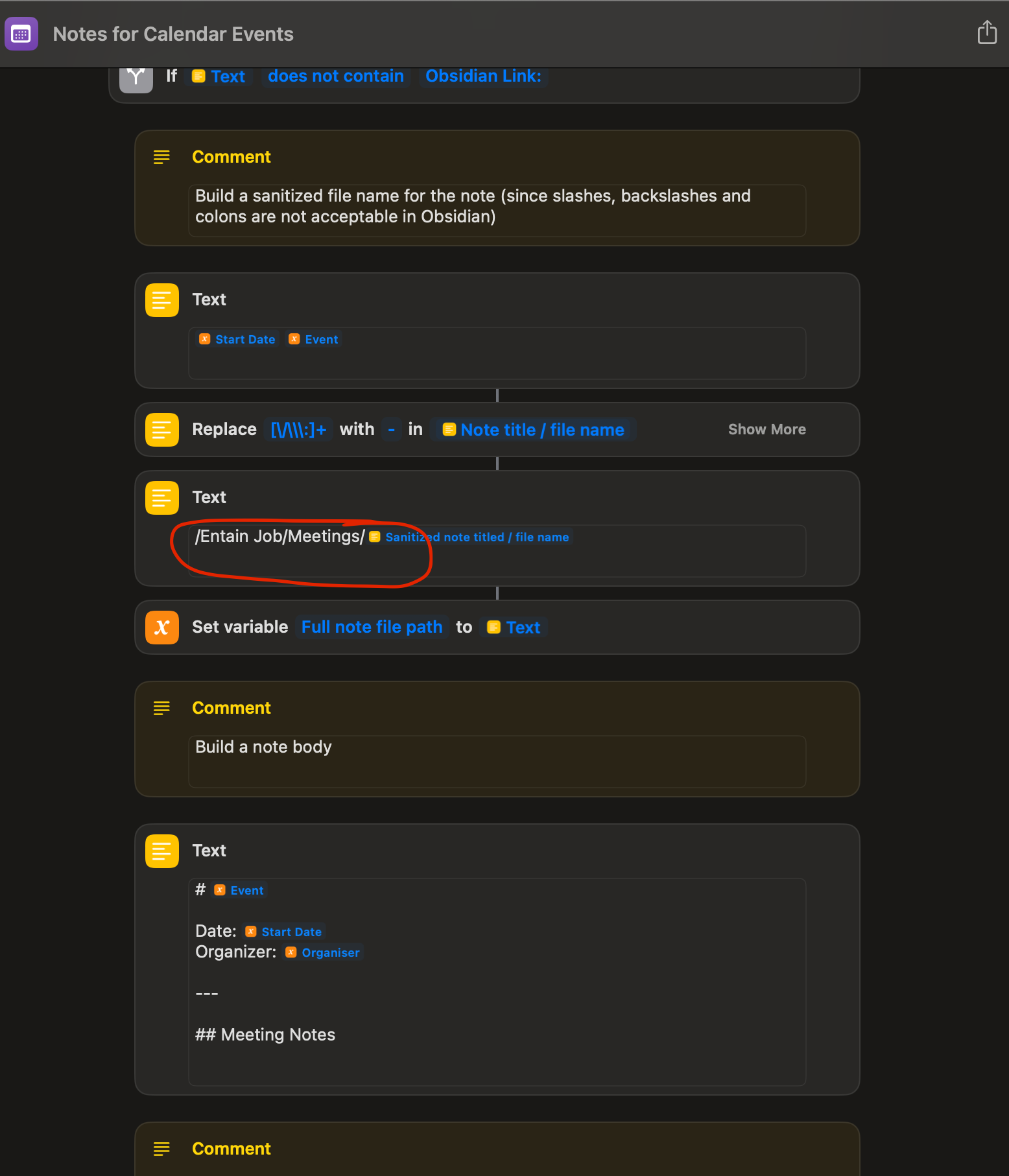1009x1176 pixels.
Task: Select the 'Full note file path' variable name
Action: [372, 627]
